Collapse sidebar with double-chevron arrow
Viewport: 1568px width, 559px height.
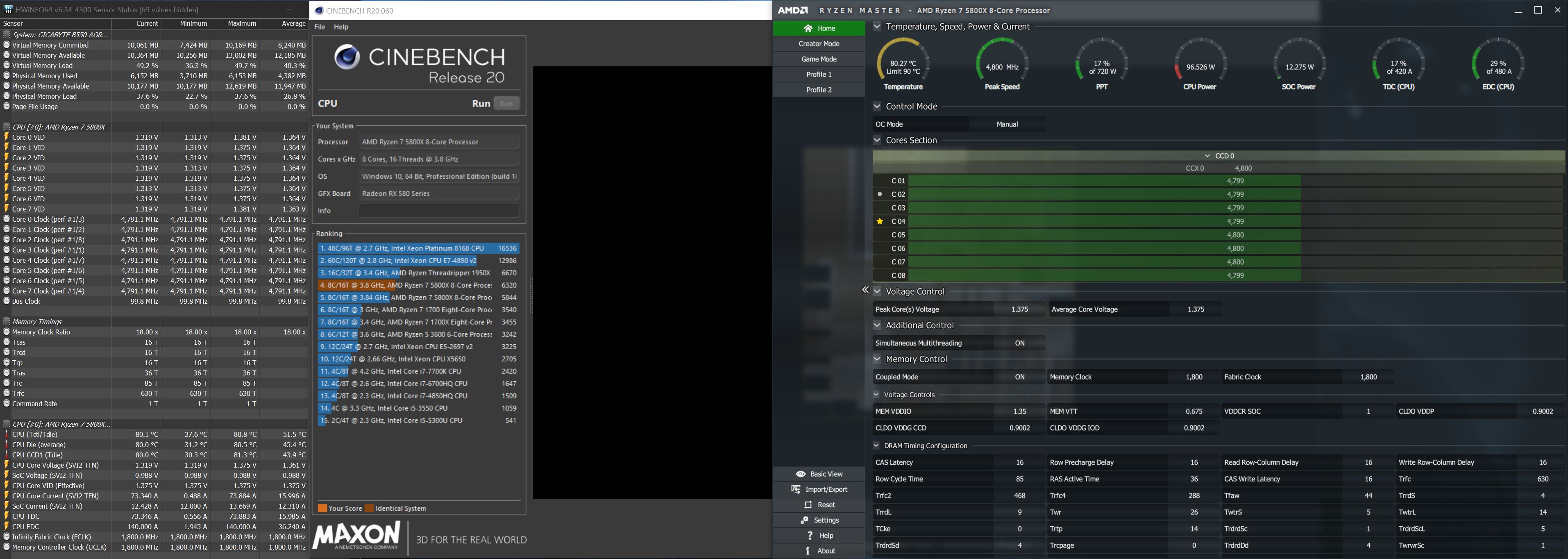865,290
